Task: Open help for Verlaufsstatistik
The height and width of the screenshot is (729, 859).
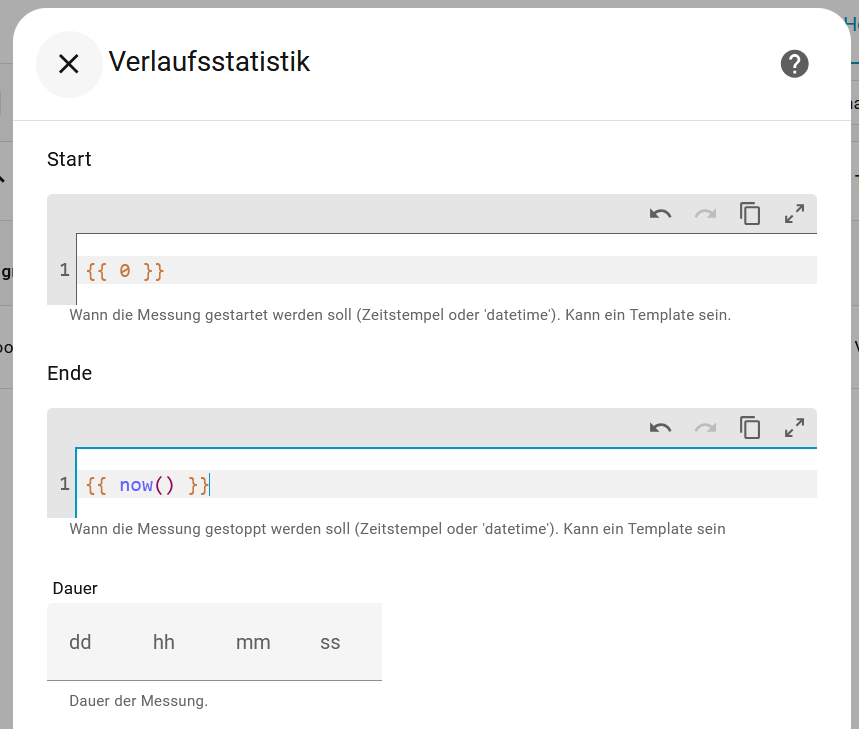Action: 794,64
